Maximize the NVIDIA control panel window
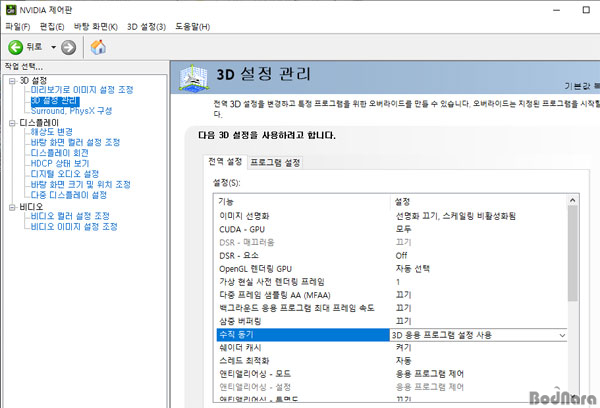Viewport: 600px width, 408px height. [x=586, y=10]
